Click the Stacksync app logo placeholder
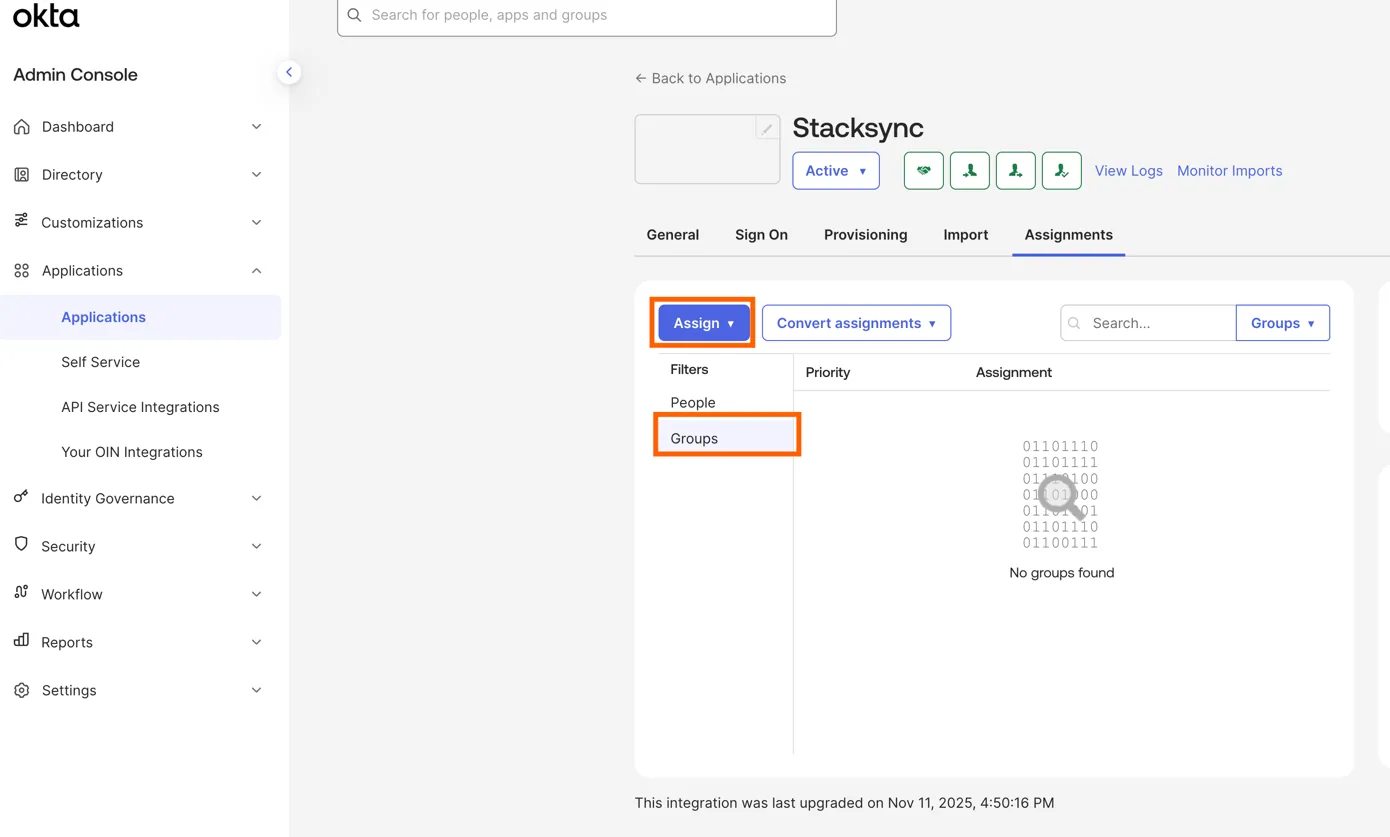The height and width of the screenshot is (837, 1390). (x=707, y=149)
